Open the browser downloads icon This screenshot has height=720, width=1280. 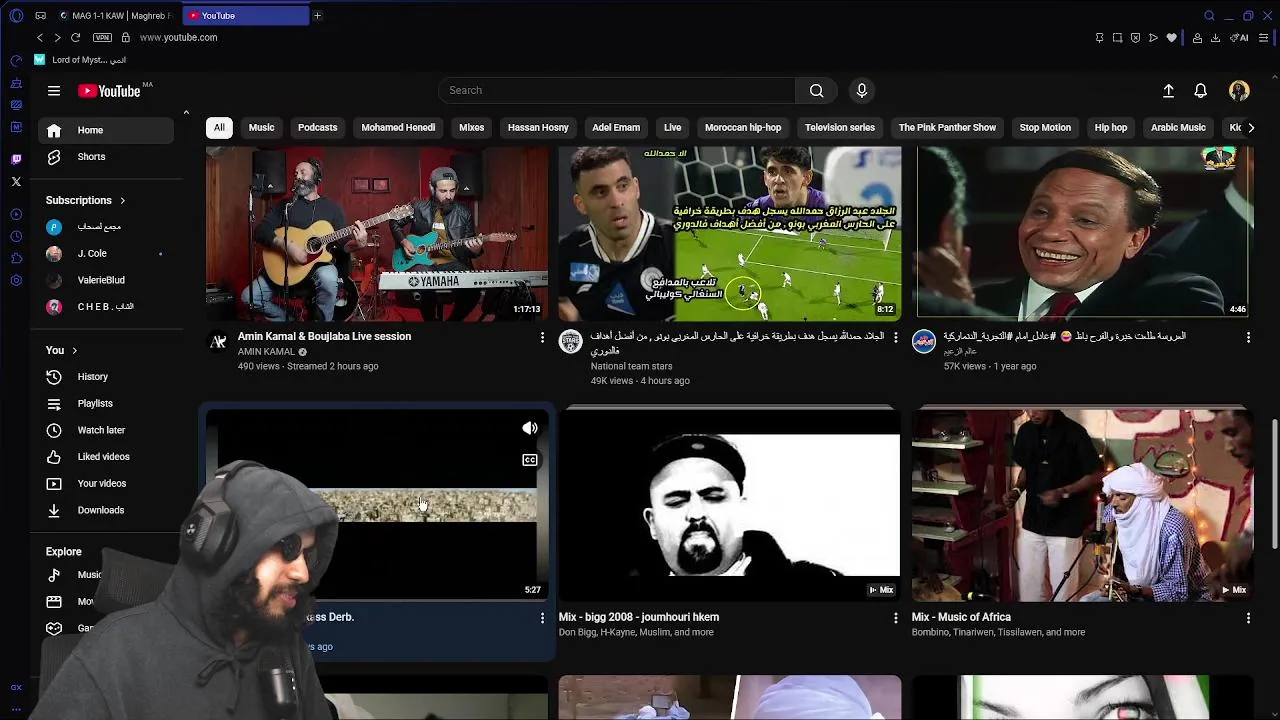pos(1215,38)
